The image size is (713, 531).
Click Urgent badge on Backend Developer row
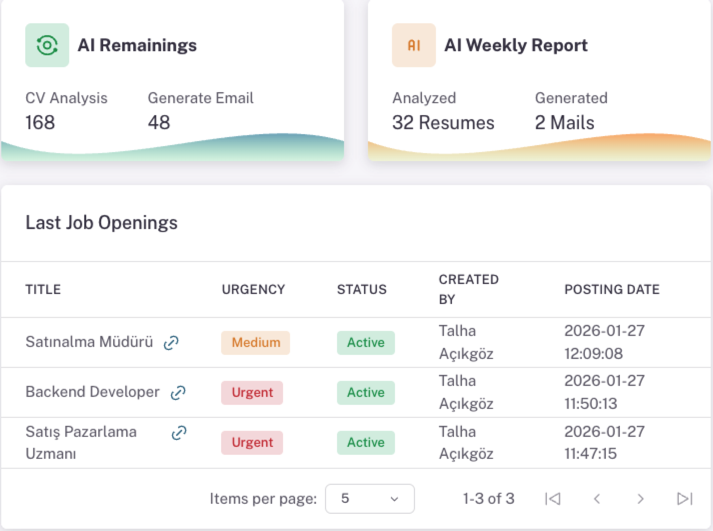(x=252, y=393)
